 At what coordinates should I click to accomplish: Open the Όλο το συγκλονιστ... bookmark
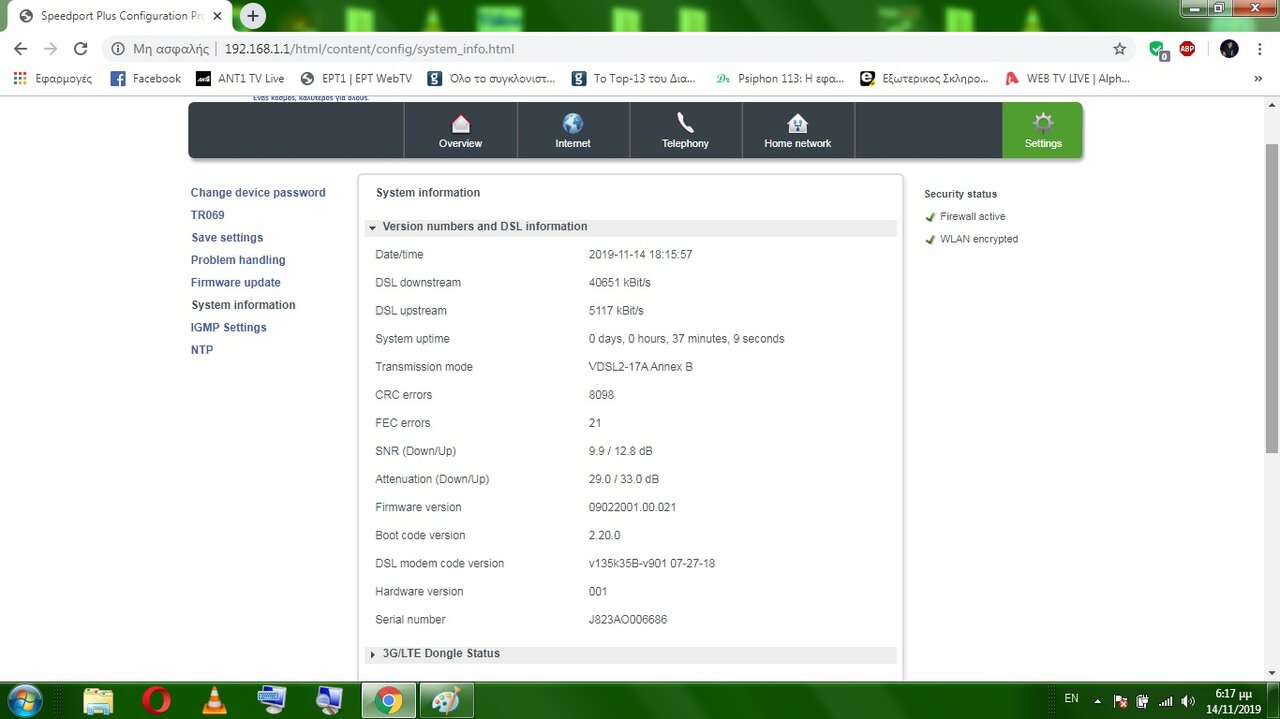tap(491, 78)
